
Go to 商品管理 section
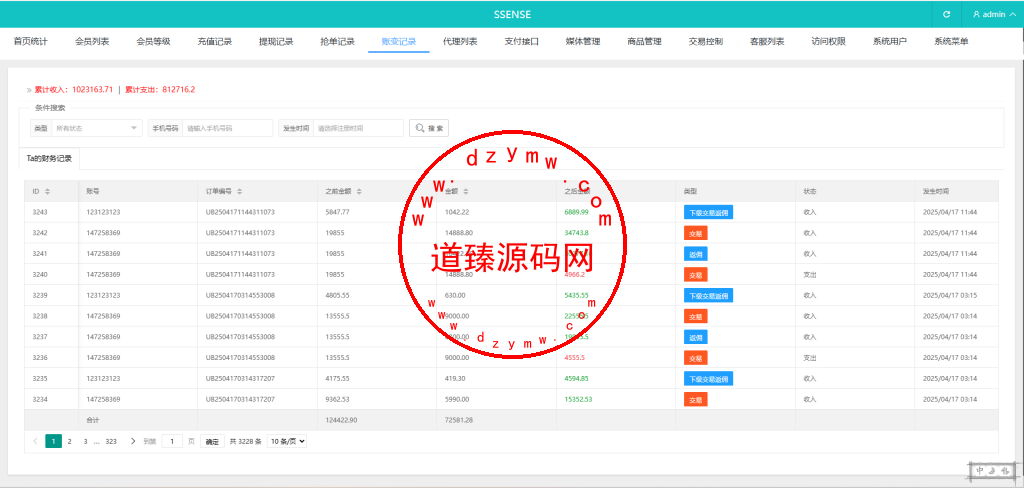pos(645,42)
